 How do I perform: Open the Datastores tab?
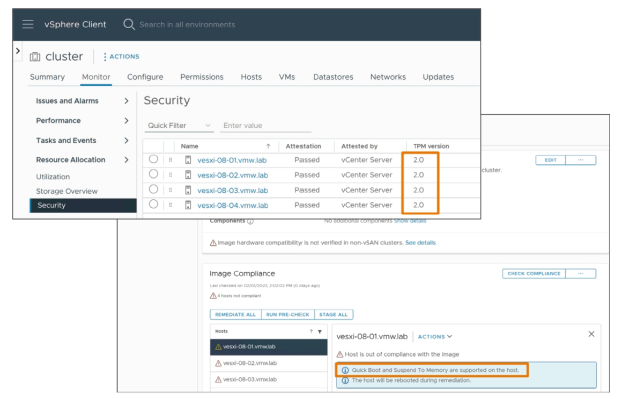[x=333, y=77]
